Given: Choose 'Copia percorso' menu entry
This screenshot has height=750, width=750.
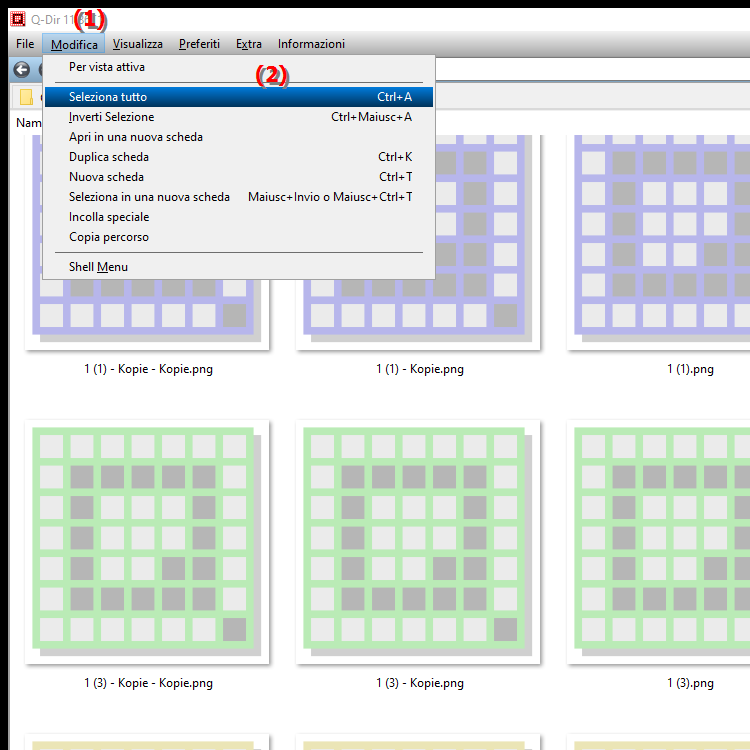Looking at the screenshot, I should [x=239, y=238].
